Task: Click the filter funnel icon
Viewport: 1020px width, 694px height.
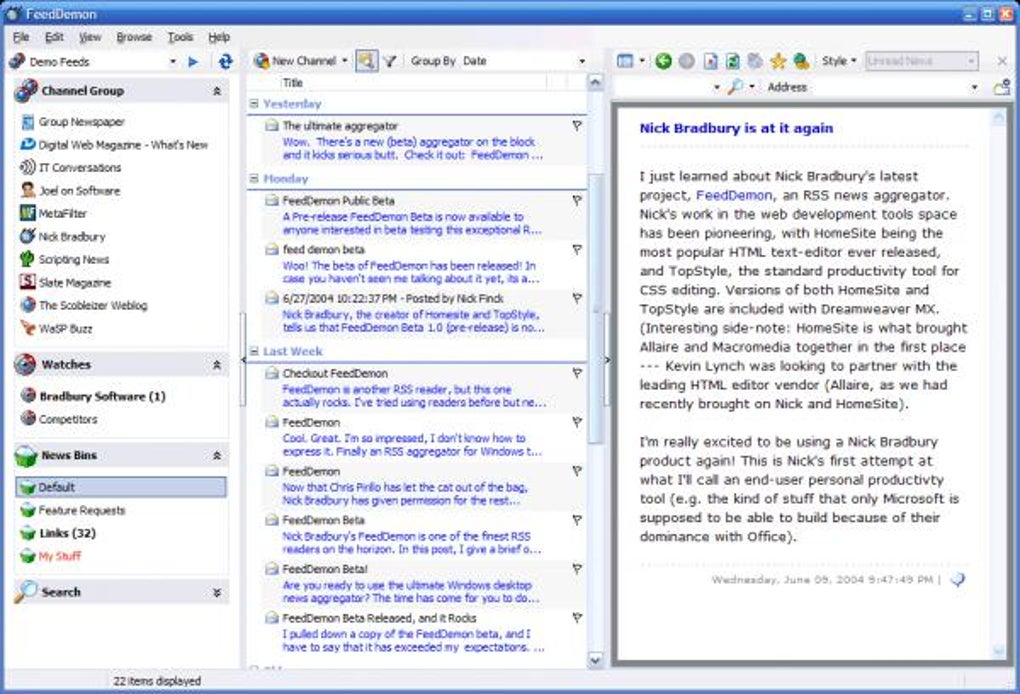Action: click(x=390, y=61)
